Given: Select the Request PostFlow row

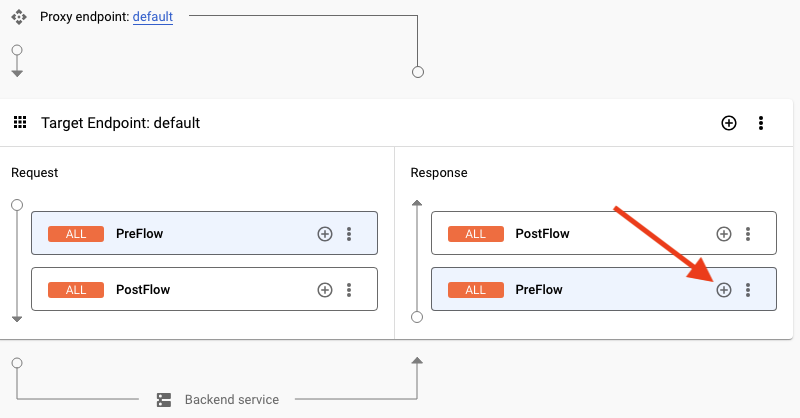Looking at the screenshot, I should pos(205,289).
